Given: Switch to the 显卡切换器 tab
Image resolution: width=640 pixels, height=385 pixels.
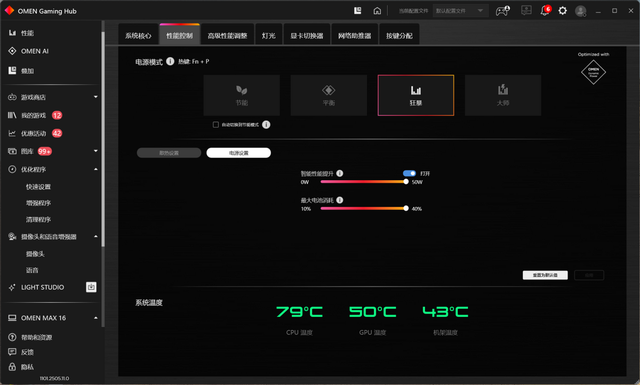Looking at the screenshot, I should tap(307, 35).
